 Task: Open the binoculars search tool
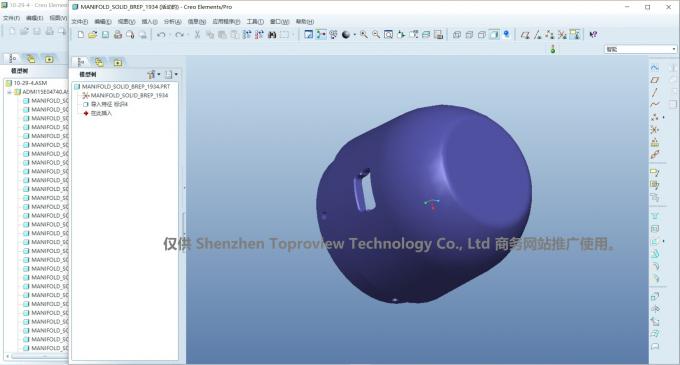pyautogui.click(x=272, y=35)
